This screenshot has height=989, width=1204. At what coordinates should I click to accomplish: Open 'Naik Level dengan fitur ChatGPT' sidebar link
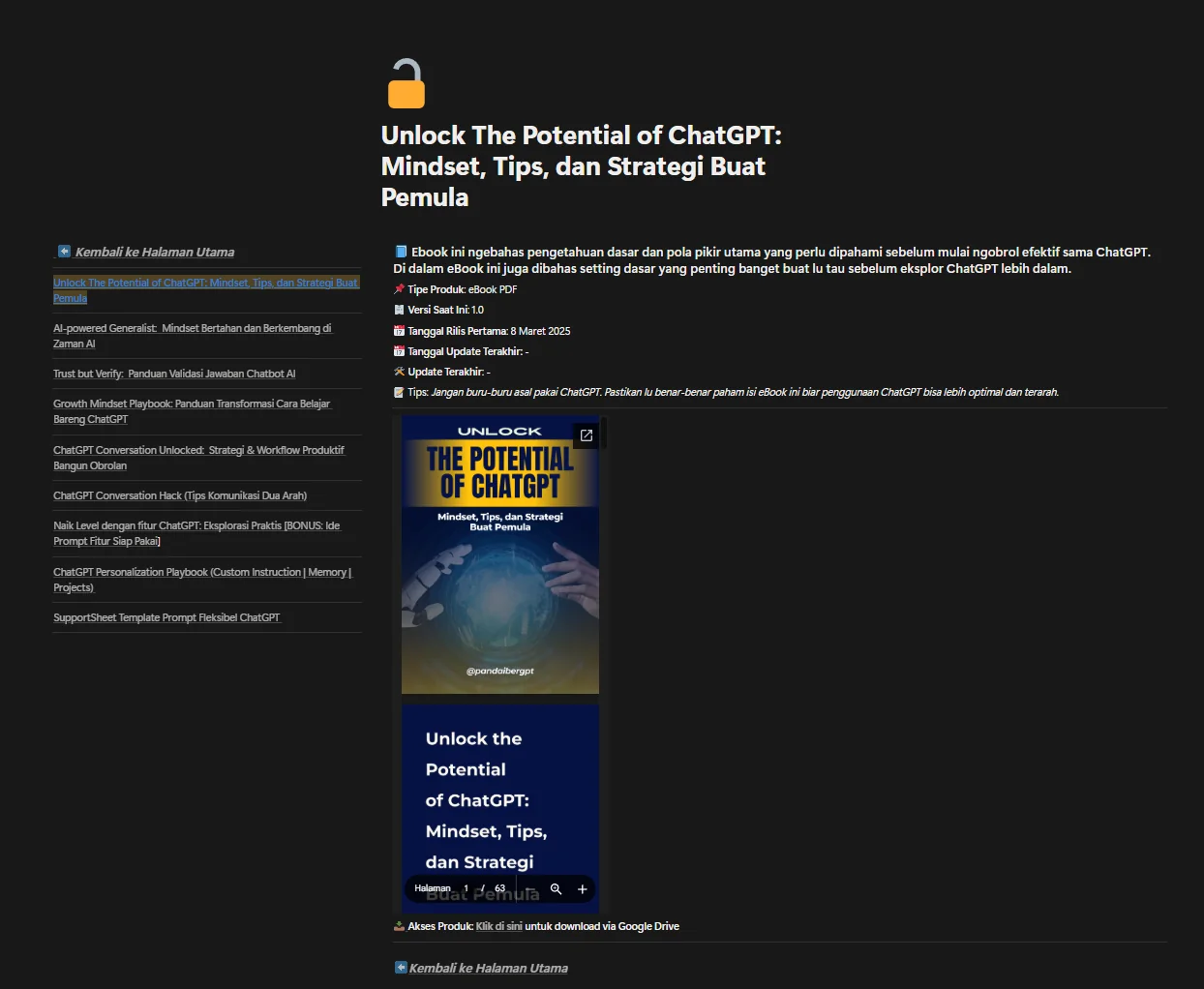click(x=196, y=533)
